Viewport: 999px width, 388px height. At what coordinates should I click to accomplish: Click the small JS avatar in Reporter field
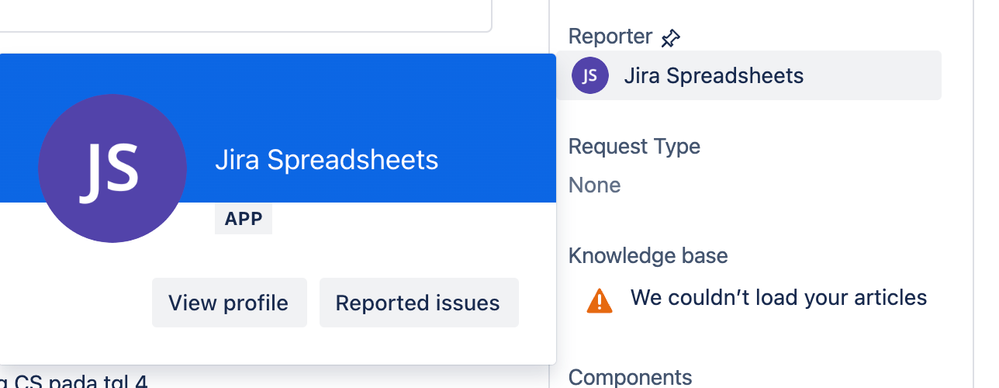[x=590, y=75]
